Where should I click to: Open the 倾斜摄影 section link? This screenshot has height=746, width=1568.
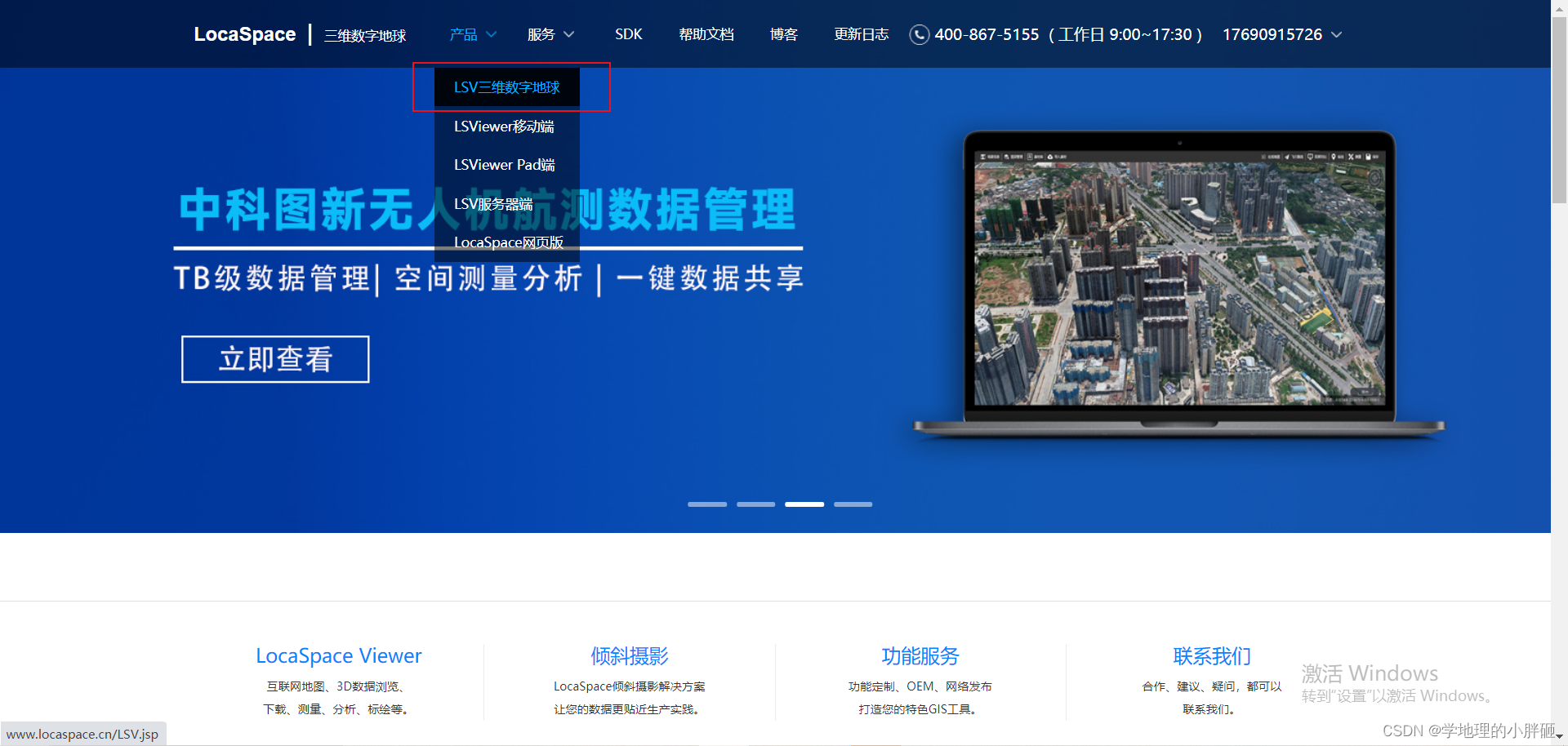[630, 656]
